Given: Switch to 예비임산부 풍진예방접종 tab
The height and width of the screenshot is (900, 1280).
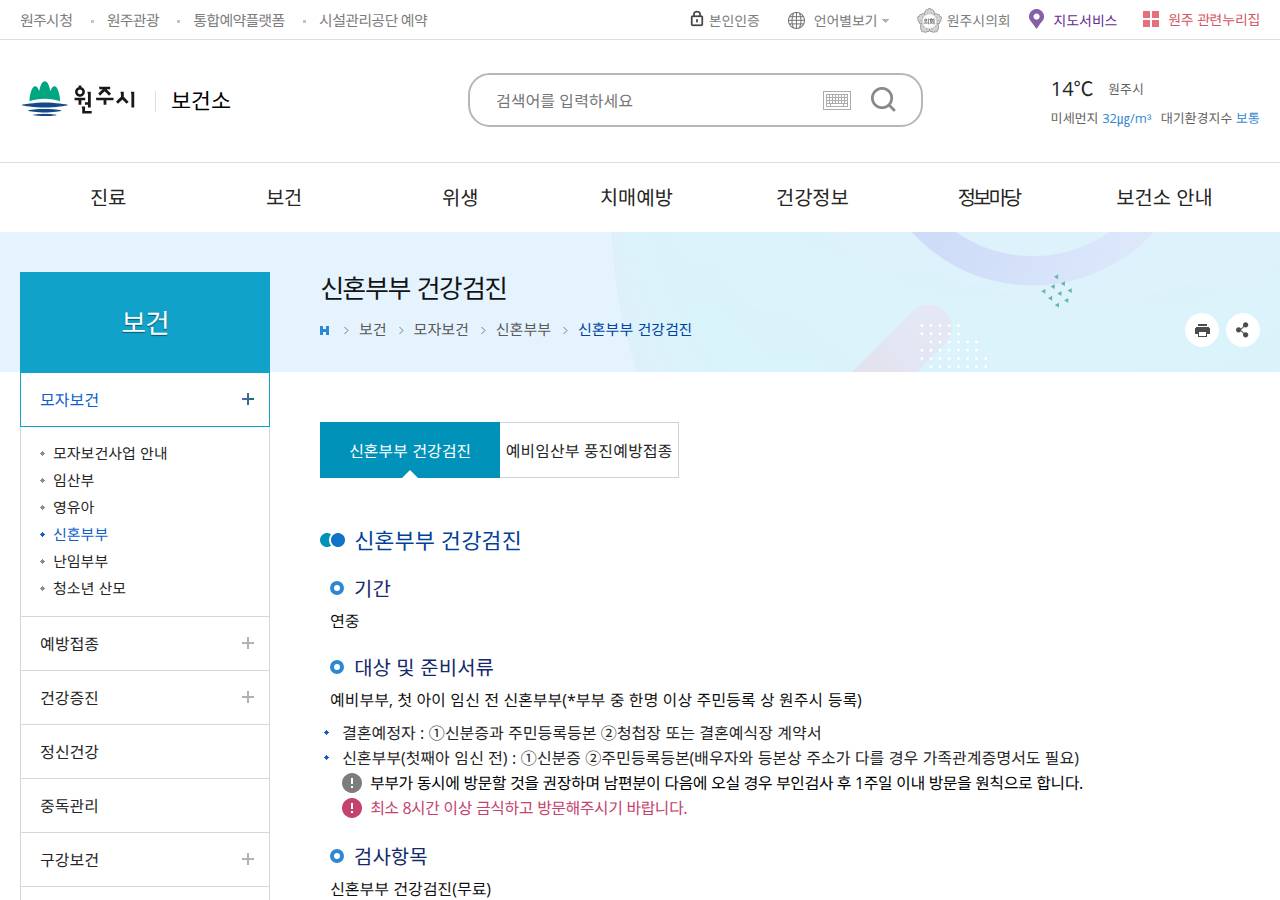Looking at the screenshot, I should [x=589, y=450].
